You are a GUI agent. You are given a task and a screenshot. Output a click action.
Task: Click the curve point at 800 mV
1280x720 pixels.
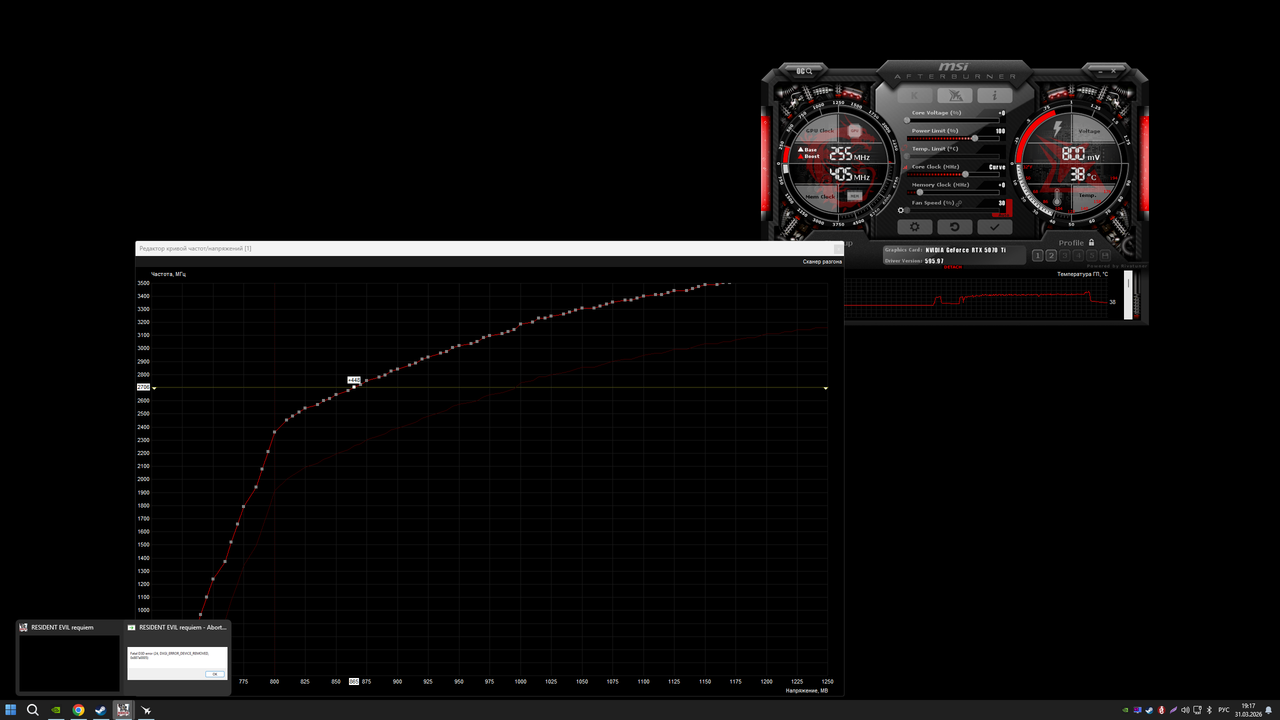pos(274,432)
